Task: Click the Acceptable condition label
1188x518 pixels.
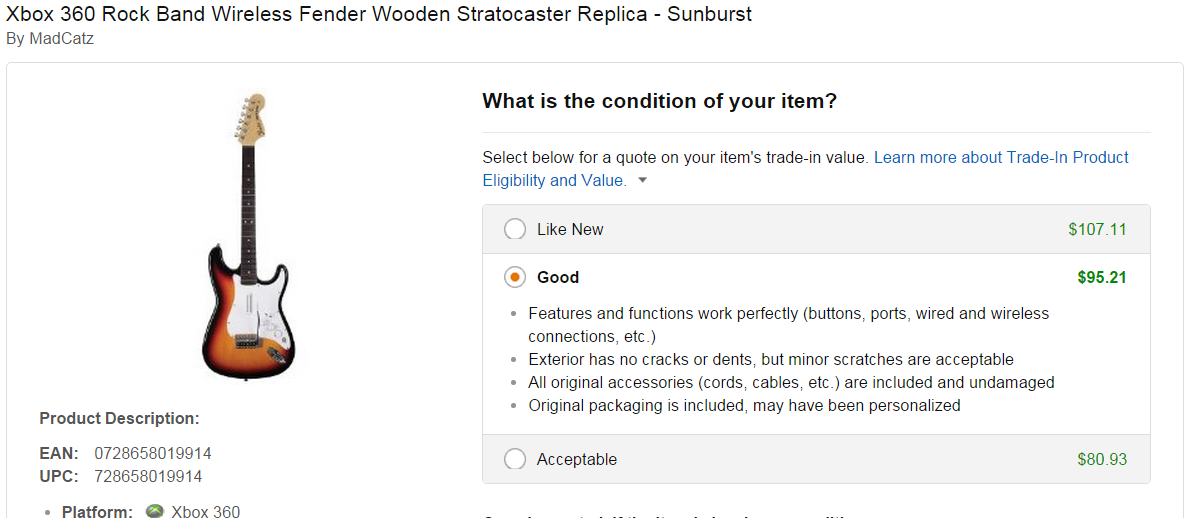Action: coord(577,459)
